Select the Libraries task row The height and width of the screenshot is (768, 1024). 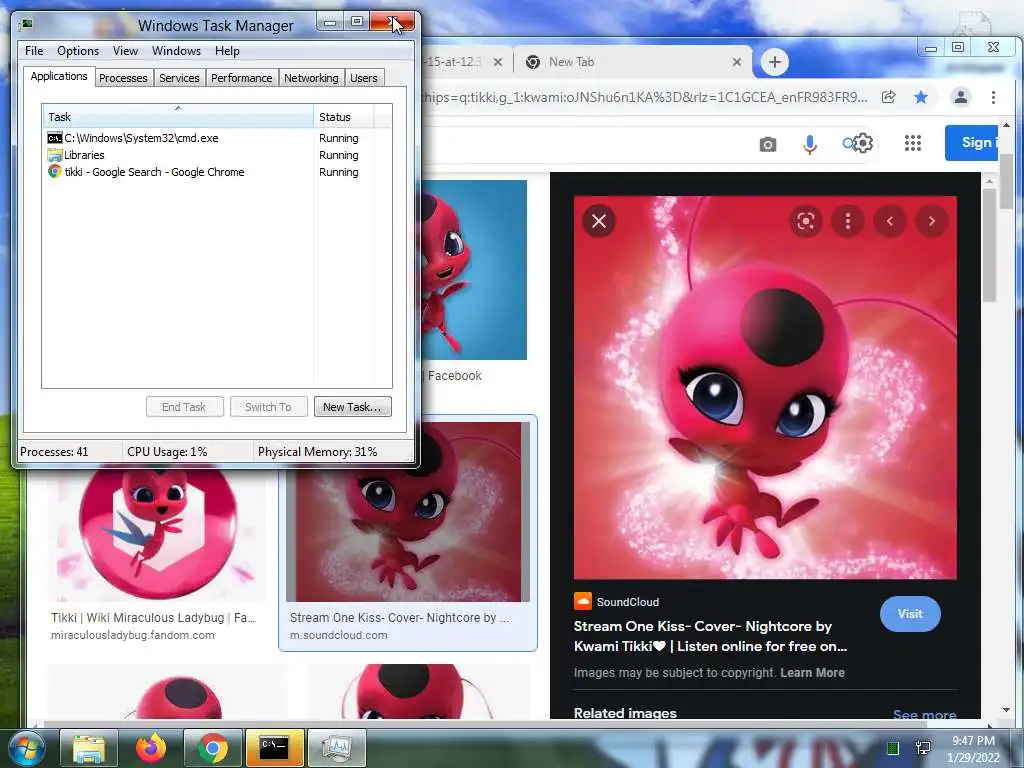coord(216,155)
